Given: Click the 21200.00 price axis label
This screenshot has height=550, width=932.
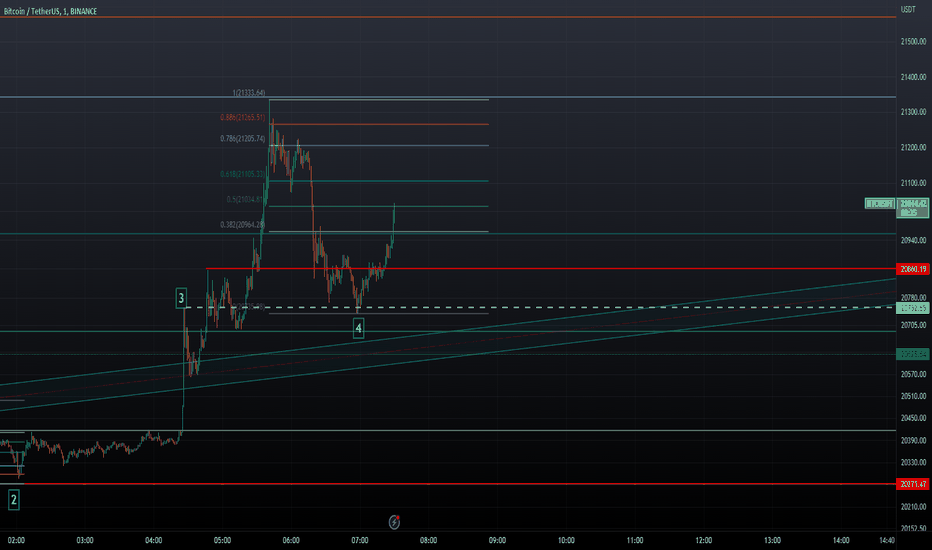Looking at the screenshot, I should pos(914,147).
